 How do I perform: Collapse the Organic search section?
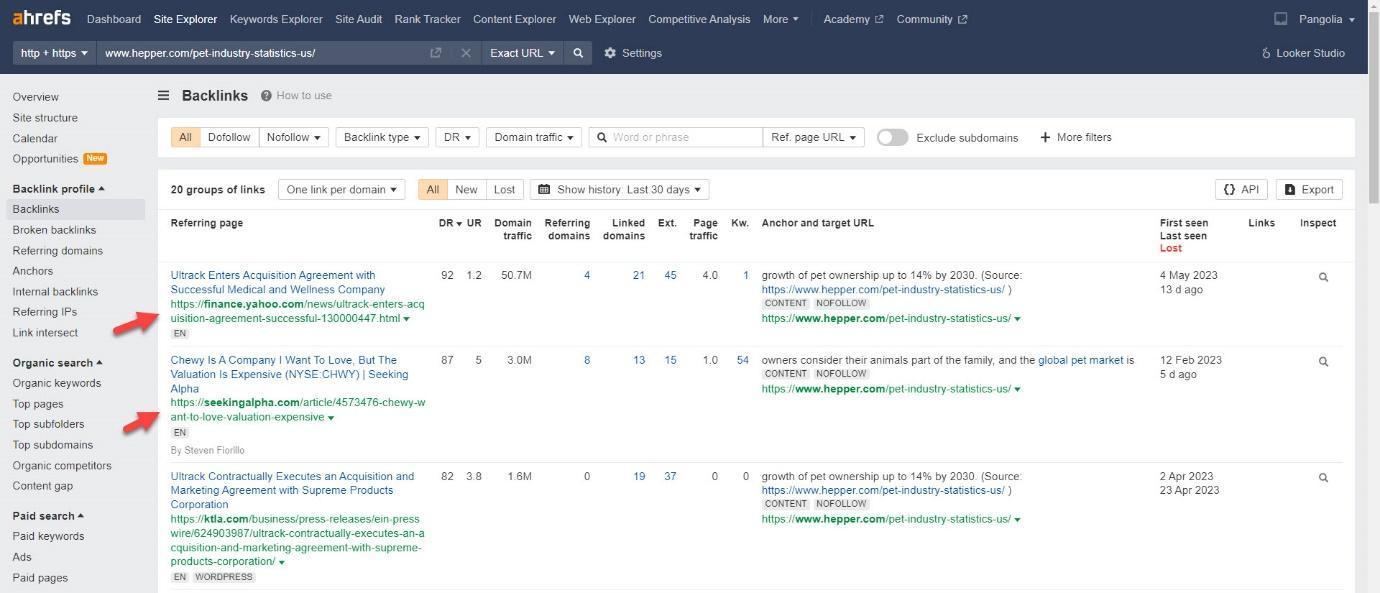[x=57, y=363]
